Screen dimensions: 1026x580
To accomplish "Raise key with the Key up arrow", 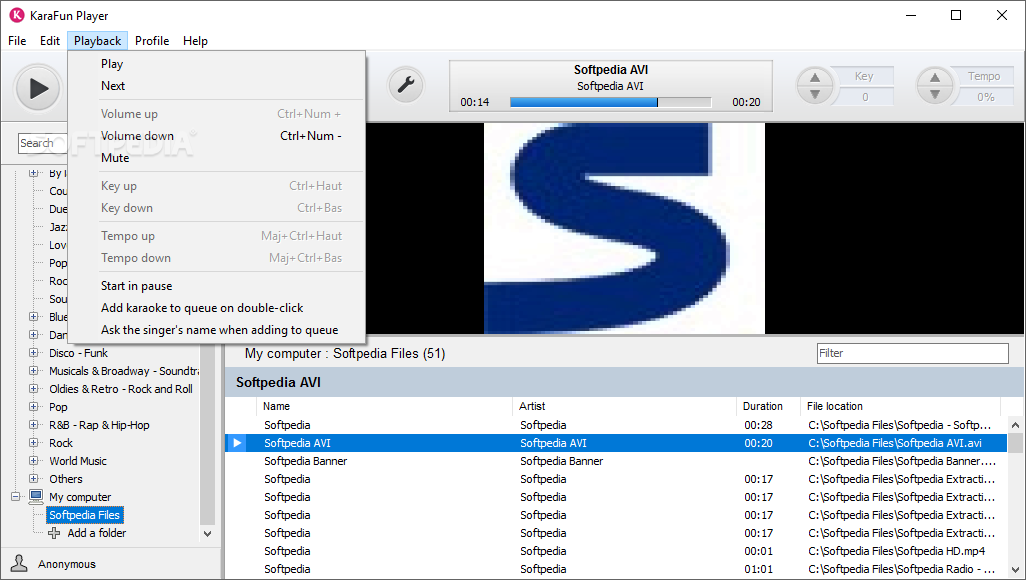I will pyautogui.click(x=815, y=77).
